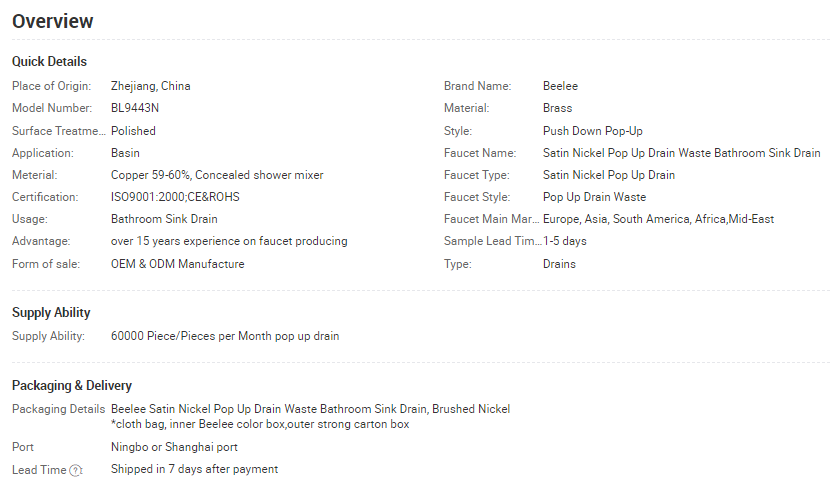Click the truncated Faucet Main Market label
830x489 pixels.
(x=492, y=219)
